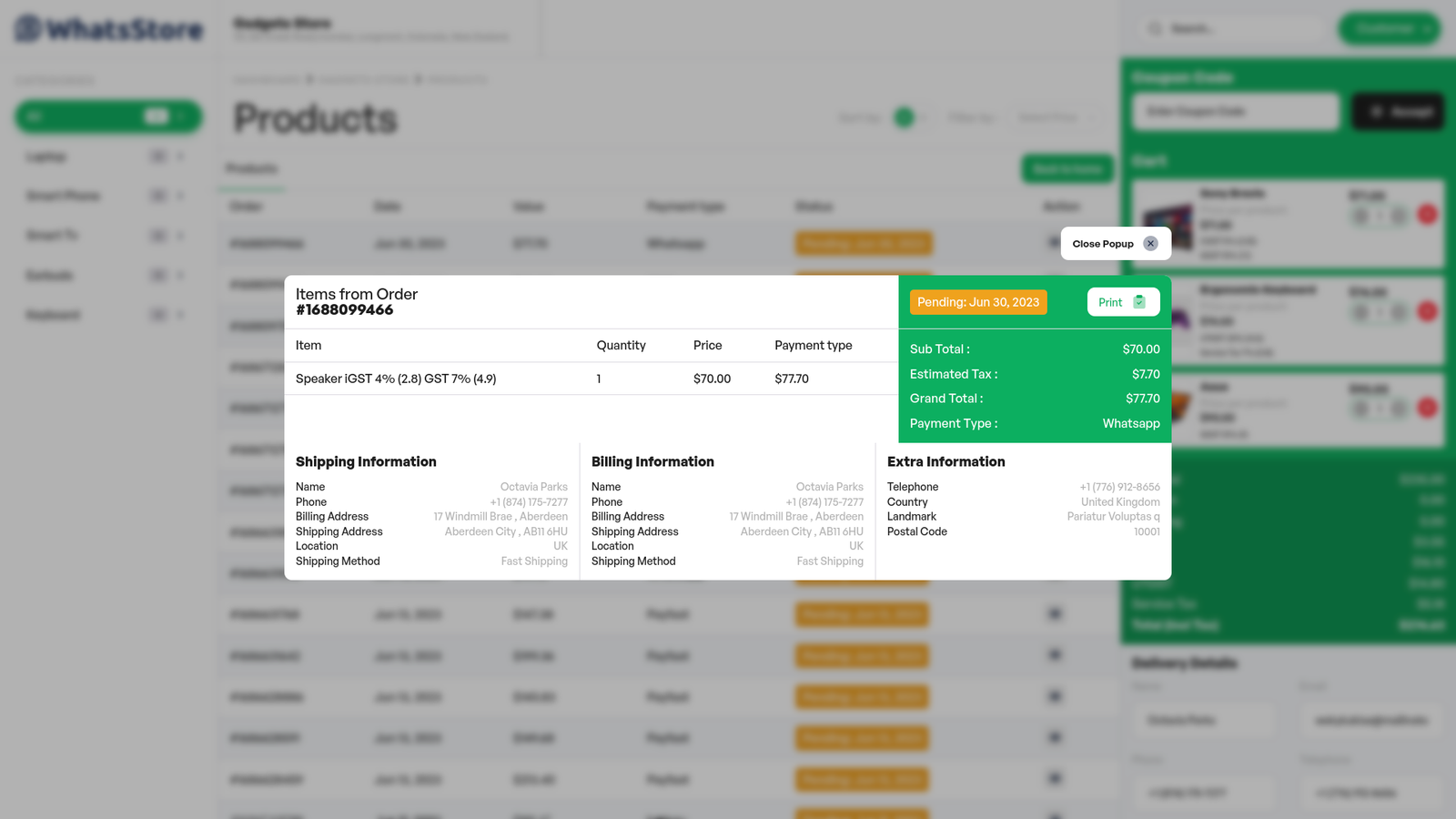Open the Filter by select box
This screenshot has width=1456, height=819.
[x=972, y=117]
